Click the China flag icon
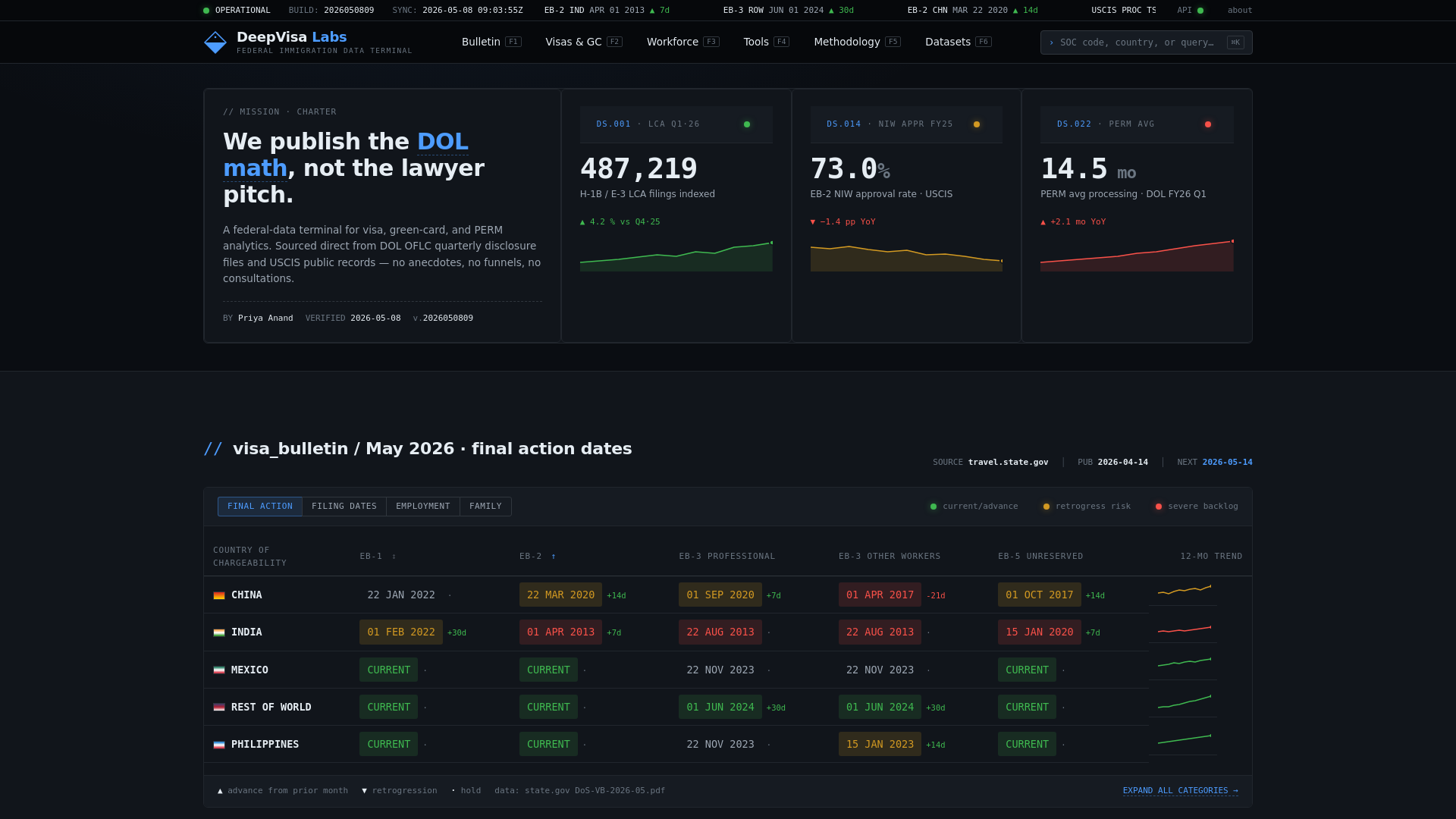1456x819 pixels. point(219,595)
